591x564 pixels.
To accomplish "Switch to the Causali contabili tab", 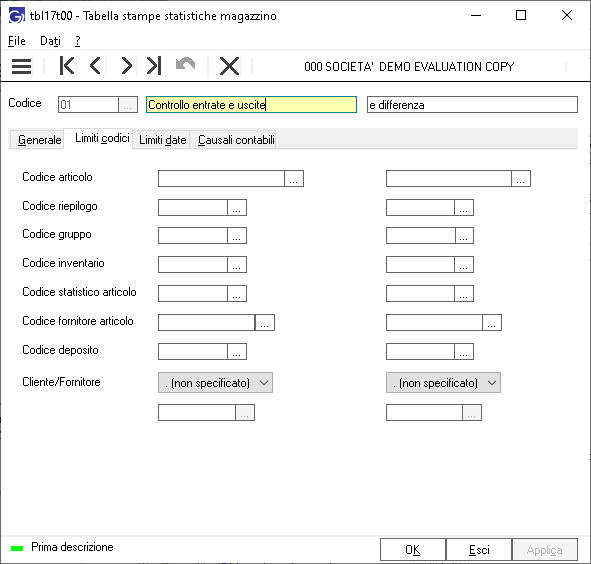I will point(236,140).
